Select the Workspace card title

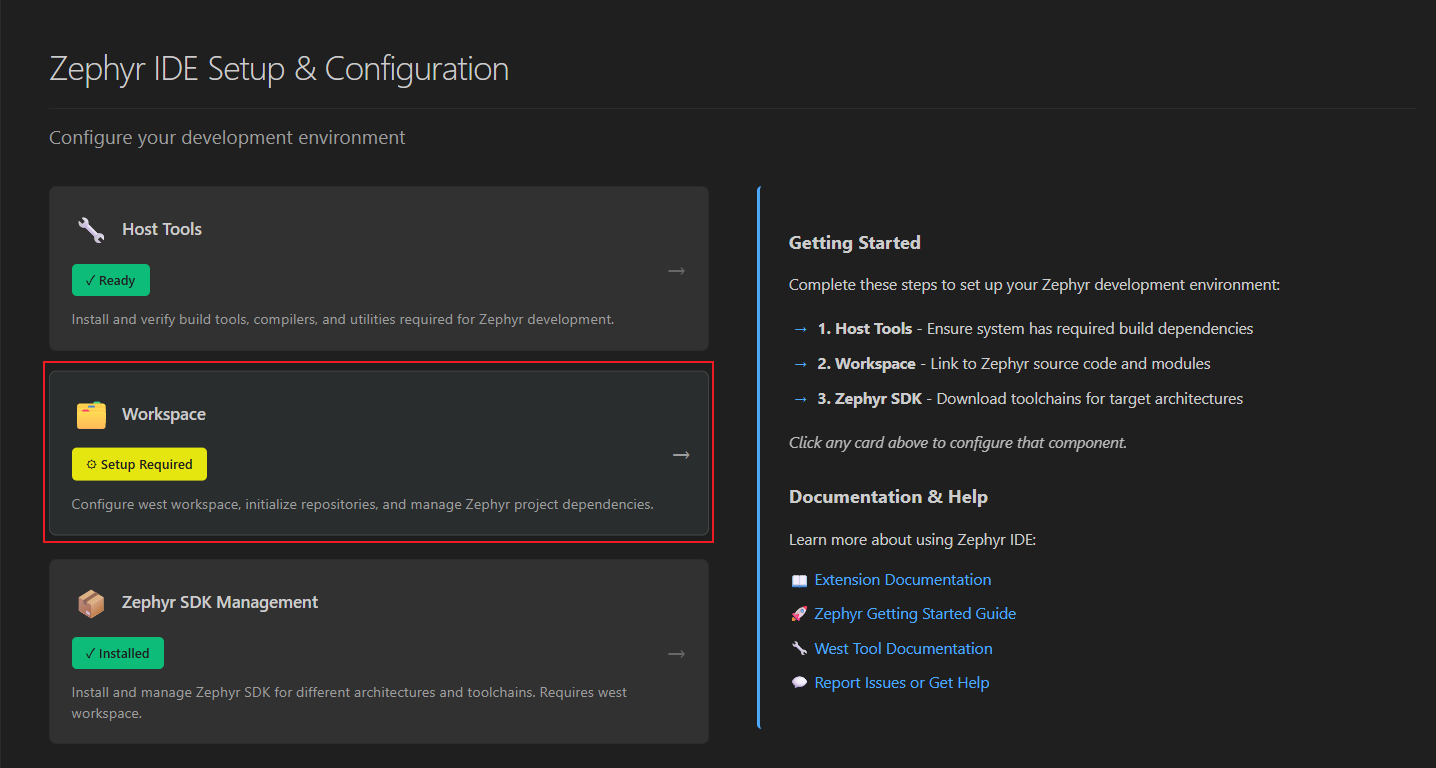164,415
